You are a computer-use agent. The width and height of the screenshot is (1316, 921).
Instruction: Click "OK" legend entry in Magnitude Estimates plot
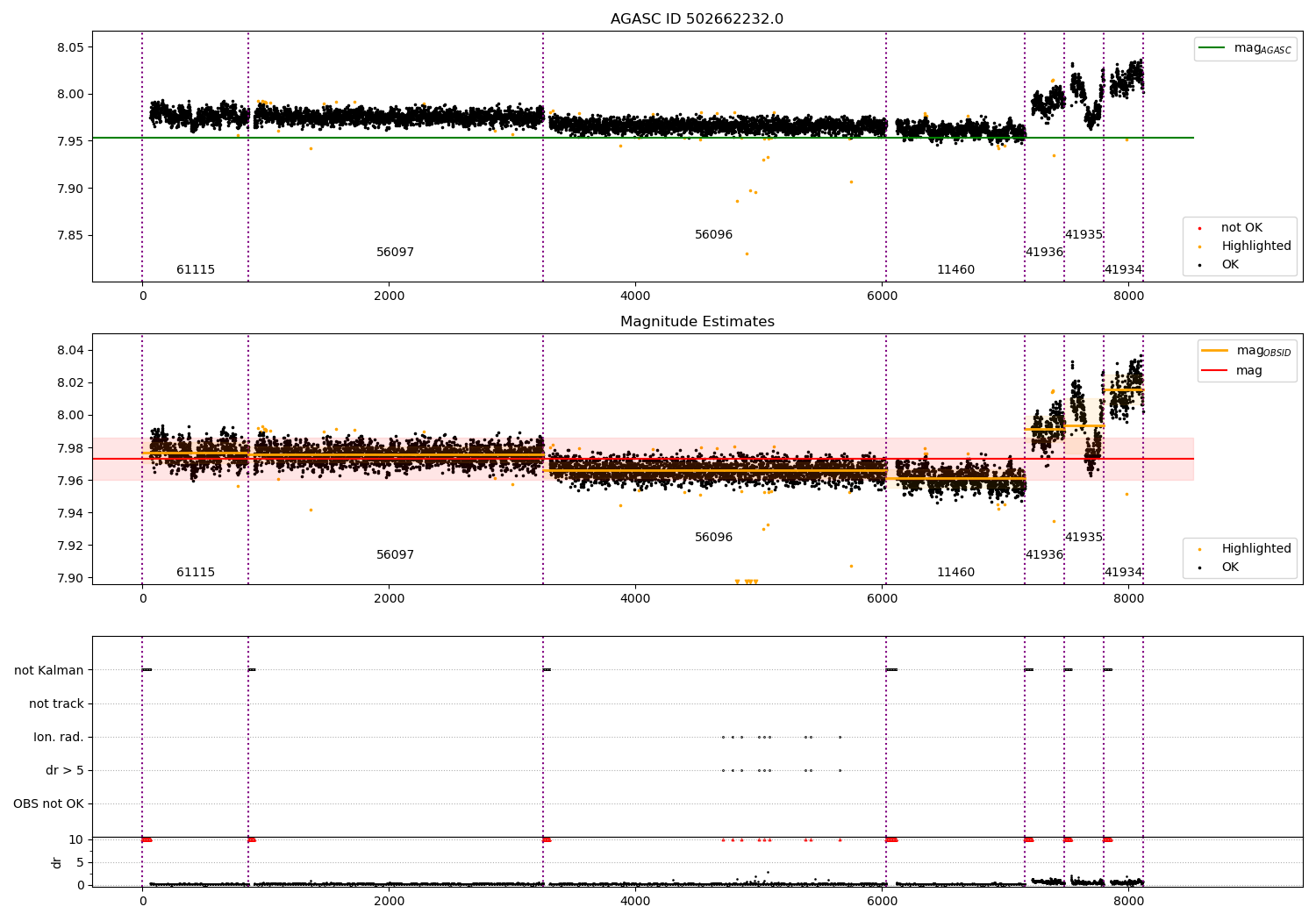[x=1230, y=568]
